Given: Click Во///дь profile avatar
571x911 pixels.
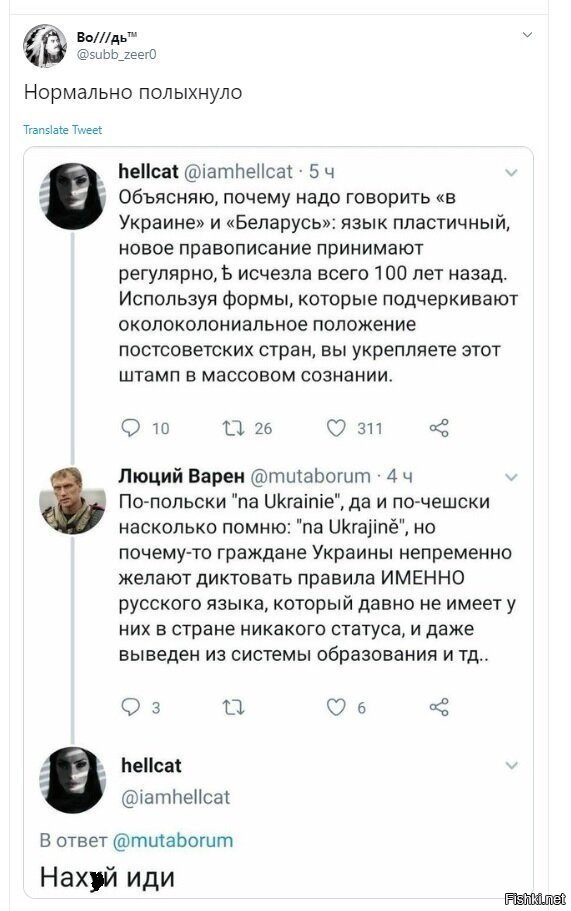Looking at the screenshot, I should [45, 45].
